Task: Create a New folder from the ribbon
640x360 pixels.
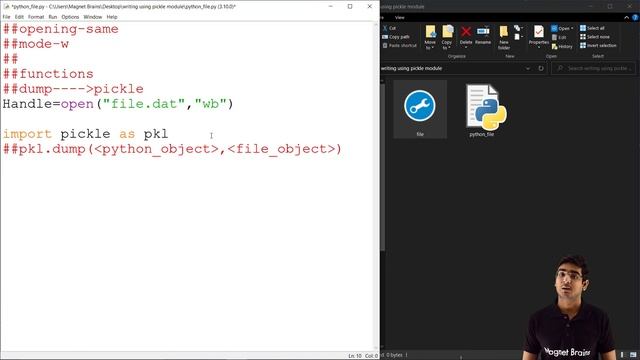Action: coord(504,37)
